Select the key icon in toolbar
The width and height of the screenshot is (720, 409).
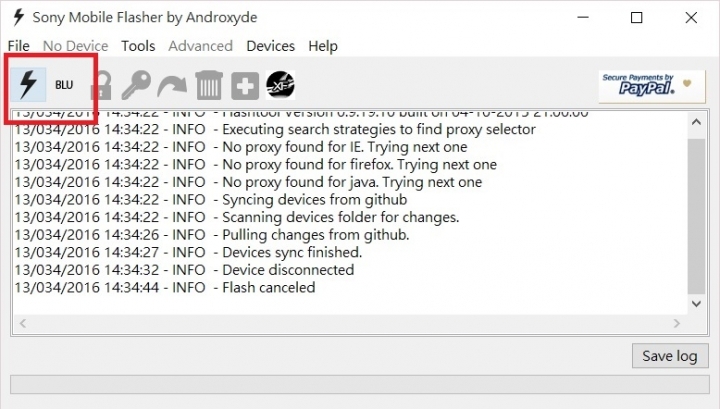point(136,85)
